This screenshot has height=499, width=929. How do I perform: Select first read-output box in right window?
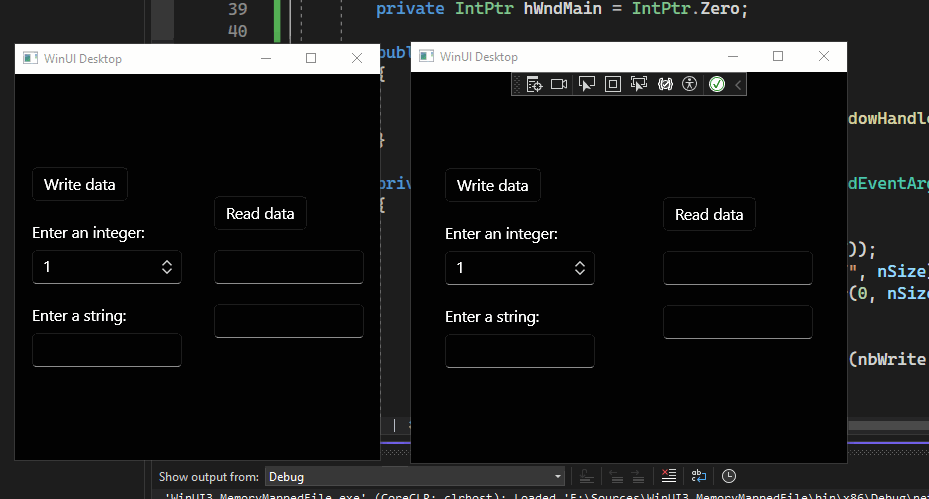pos(738,268)
